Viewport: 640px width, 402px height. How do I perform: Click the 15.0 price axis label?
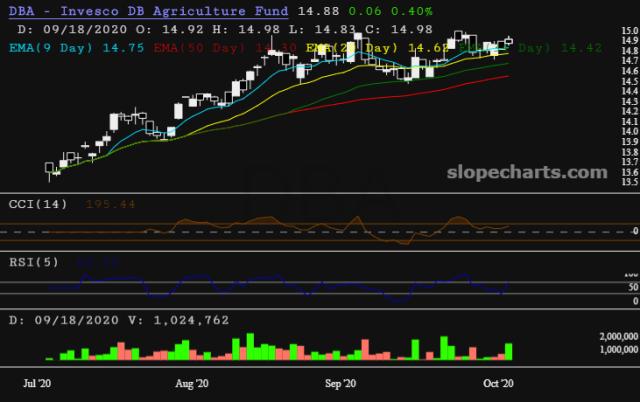(629, 32)
